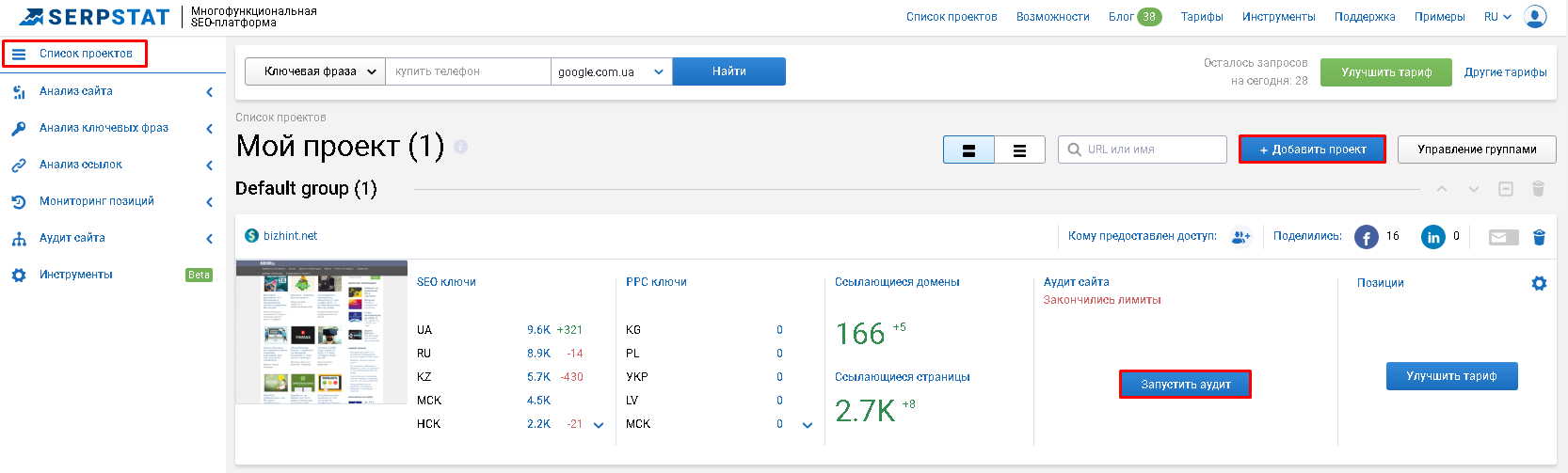Screen dimensions: 1568x473
Task: Click blue Улучшить тариф button under Позиции
Action: point(1451,376)
